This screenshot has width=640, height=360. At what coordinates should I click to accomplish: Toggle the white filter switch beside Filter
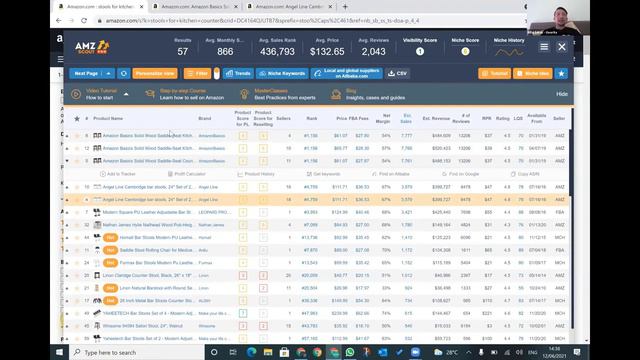217,73
